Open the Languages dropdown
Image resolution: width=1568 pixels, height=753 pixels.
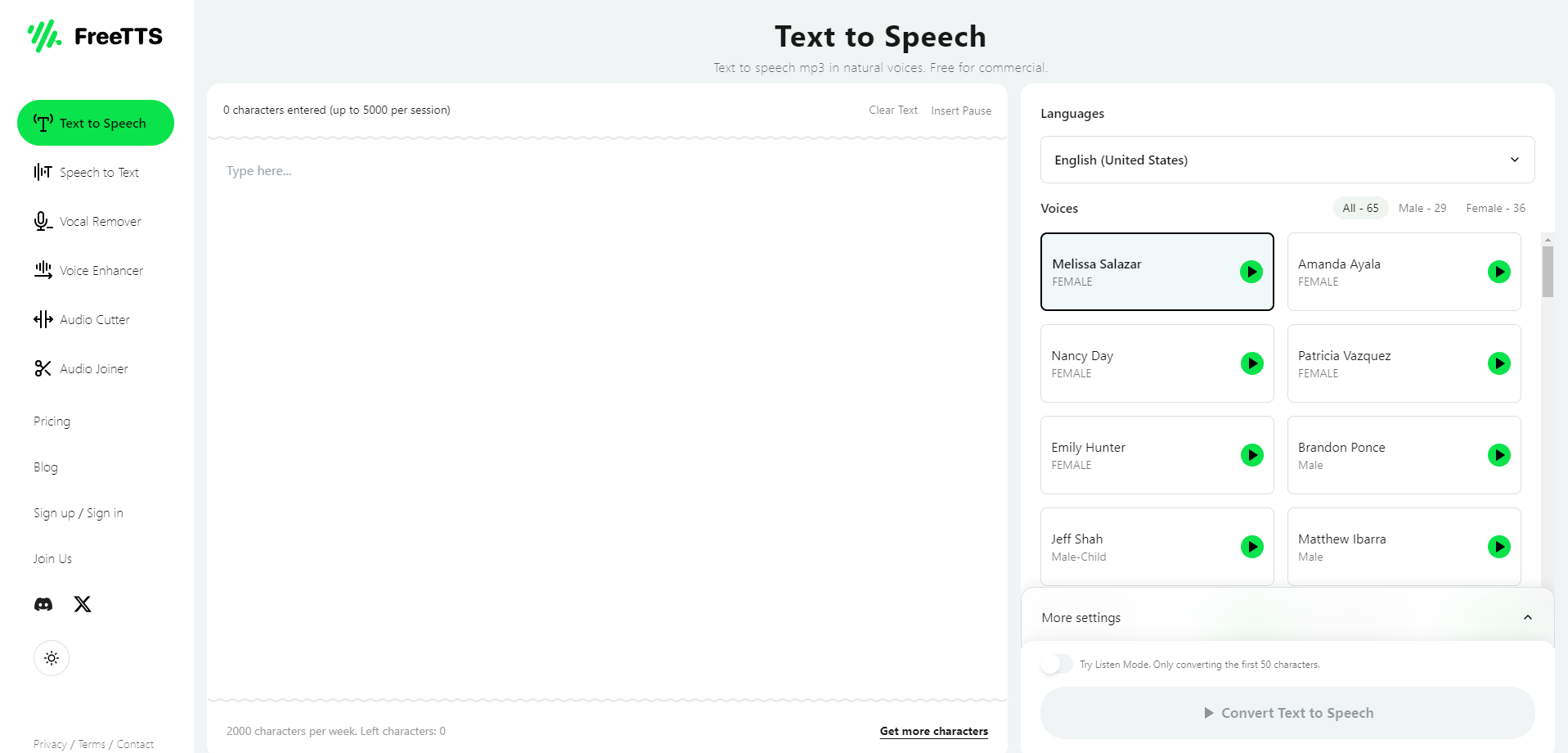1287,160
